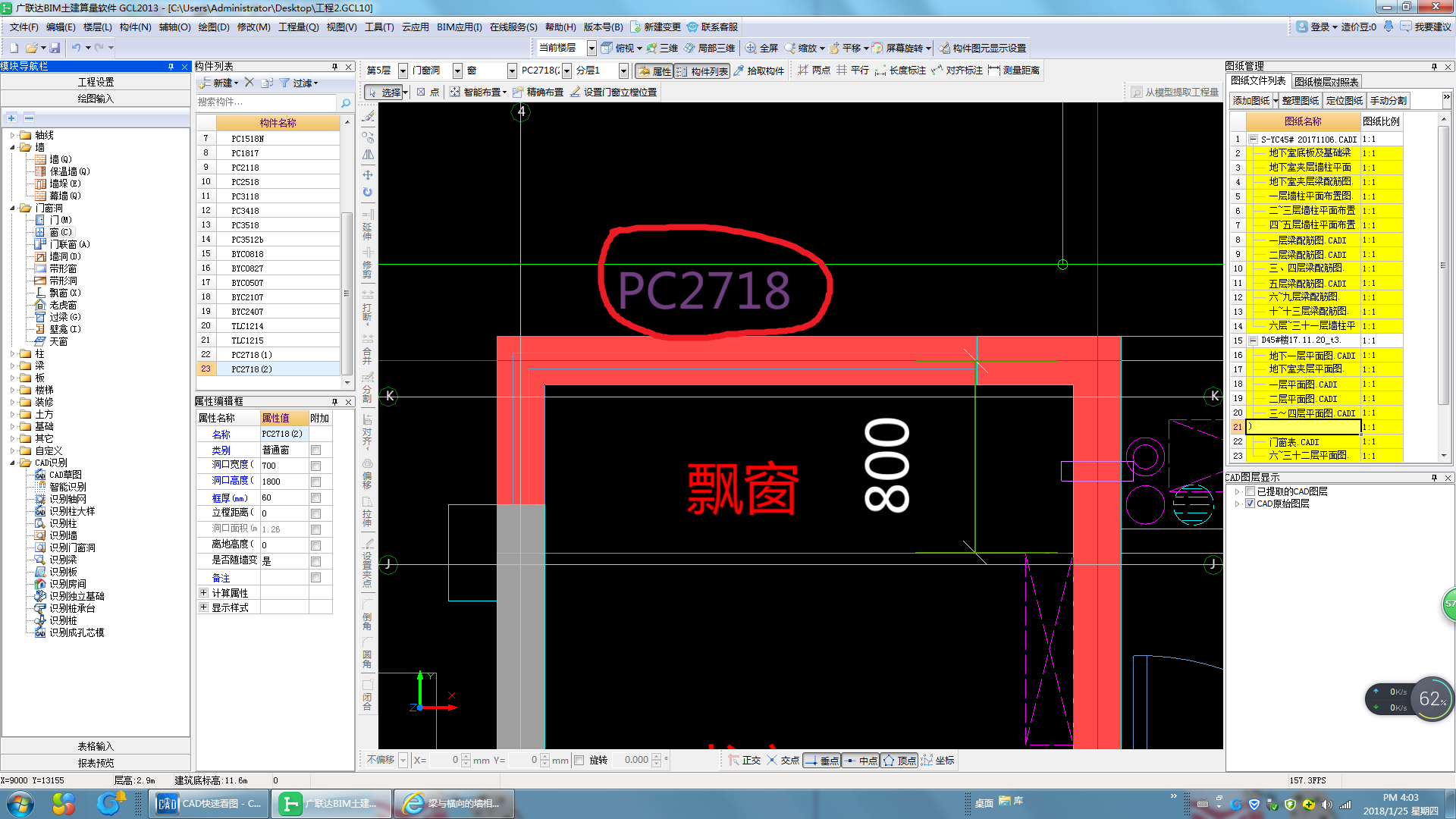Select the 两点 two-point axis tool
Image resolution: width=1456 pixels, height=819 pixels.
(x=814, y=71)
